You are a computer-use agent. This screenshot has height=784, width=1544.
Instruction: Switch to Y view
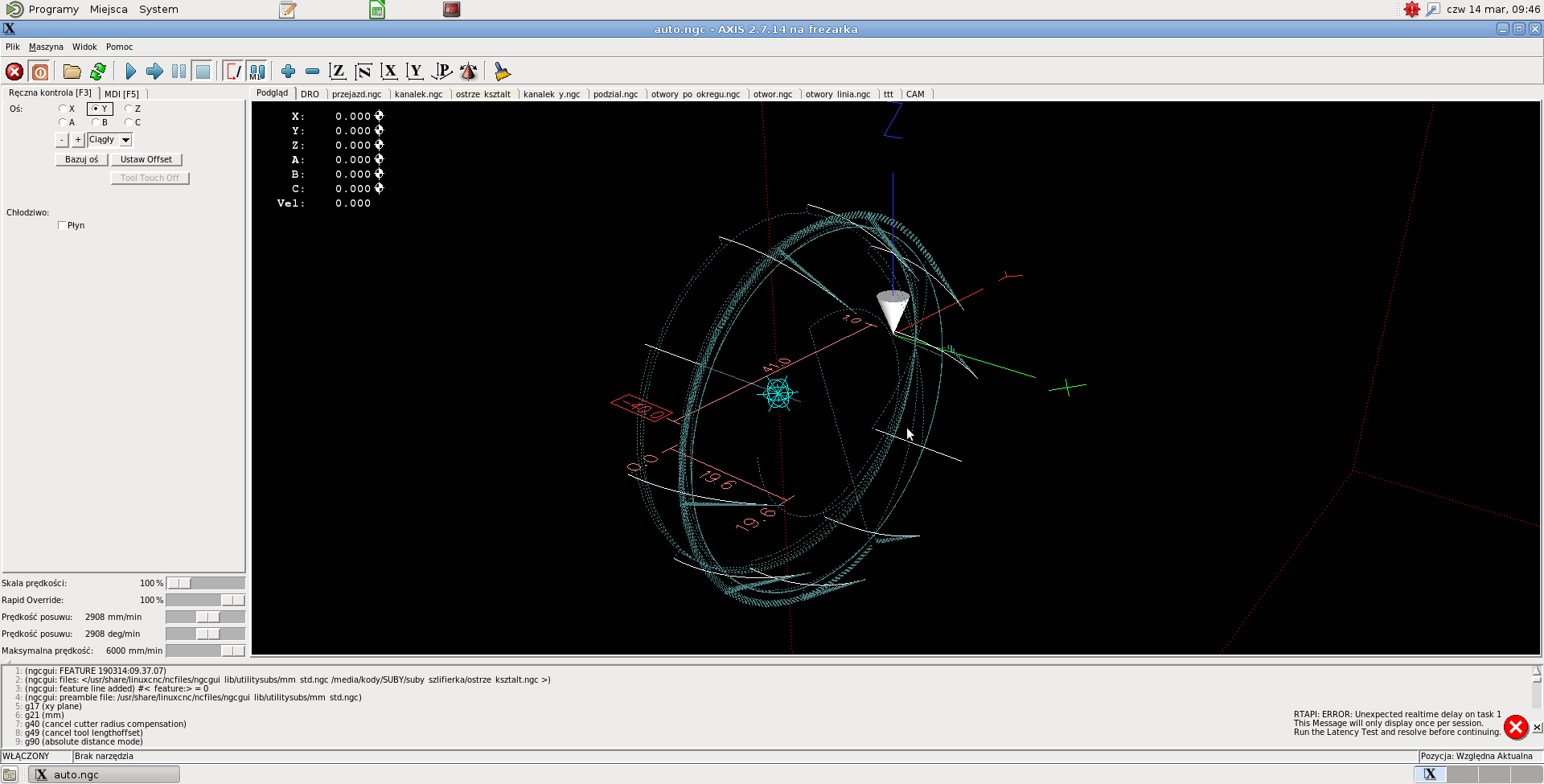(x=415, y=72)
